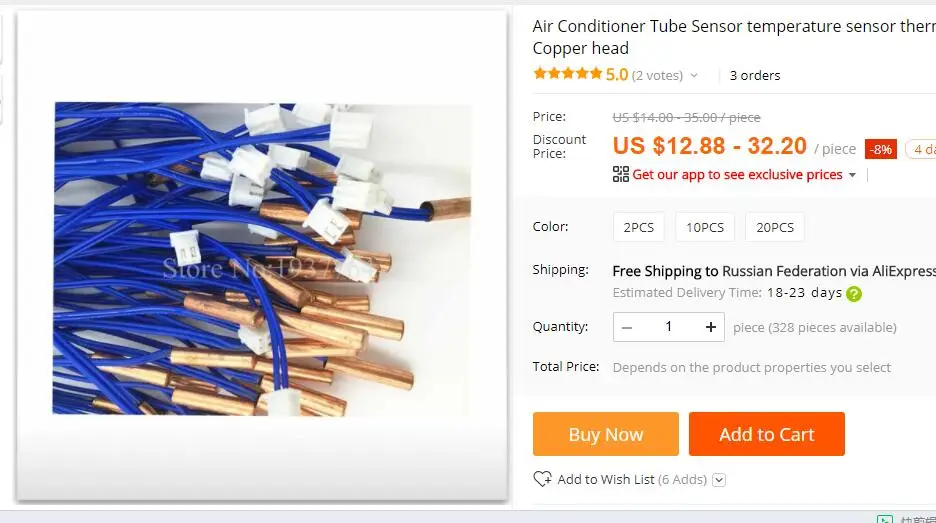Click the Add to Cart button

[766, 434]
